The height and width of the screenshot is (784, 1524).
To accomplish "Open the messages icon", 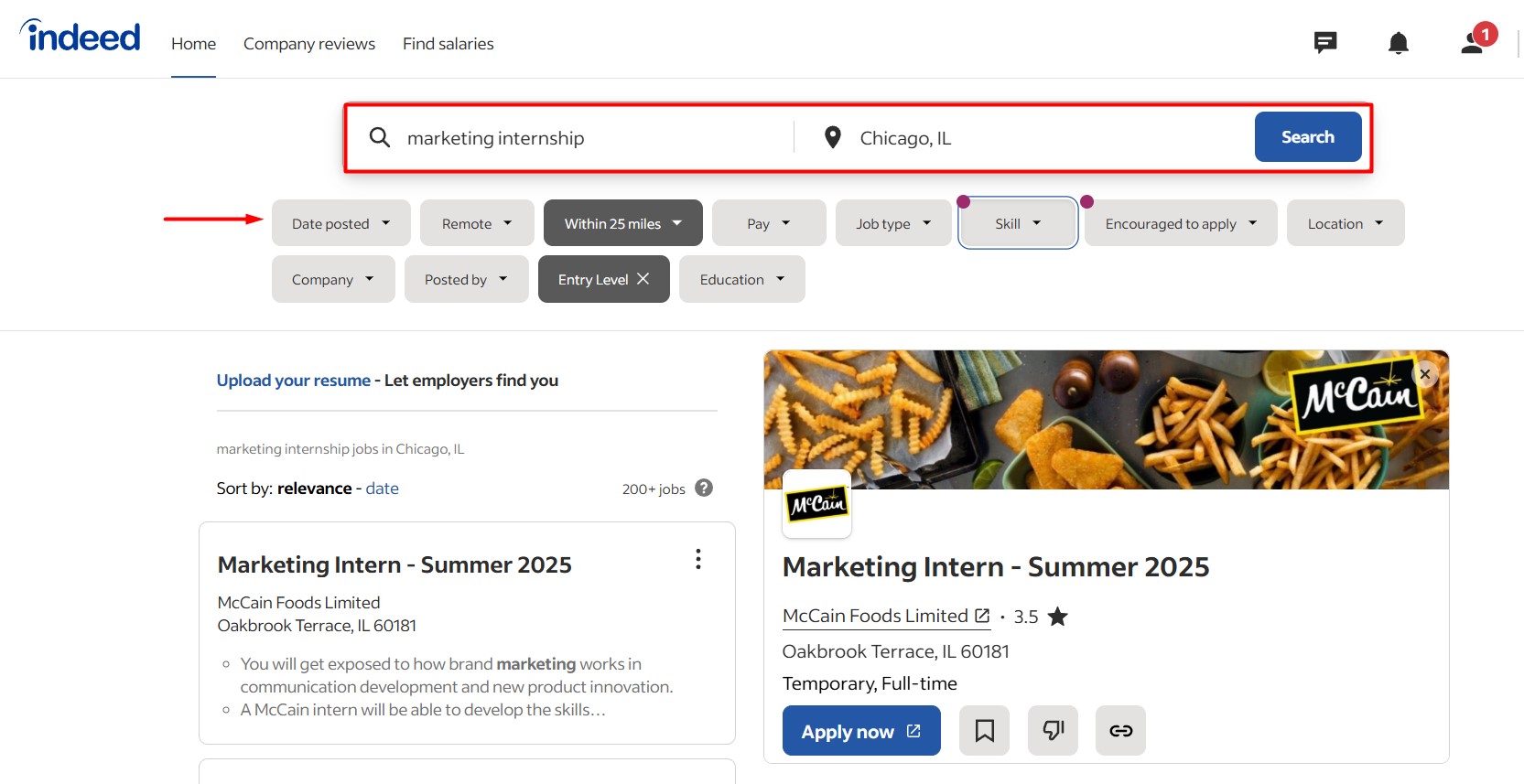I will point(1325,43).
